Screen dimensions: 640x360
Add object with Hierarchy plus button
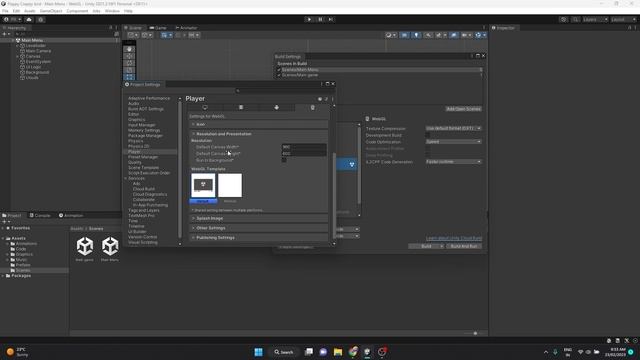click(5, 34)
